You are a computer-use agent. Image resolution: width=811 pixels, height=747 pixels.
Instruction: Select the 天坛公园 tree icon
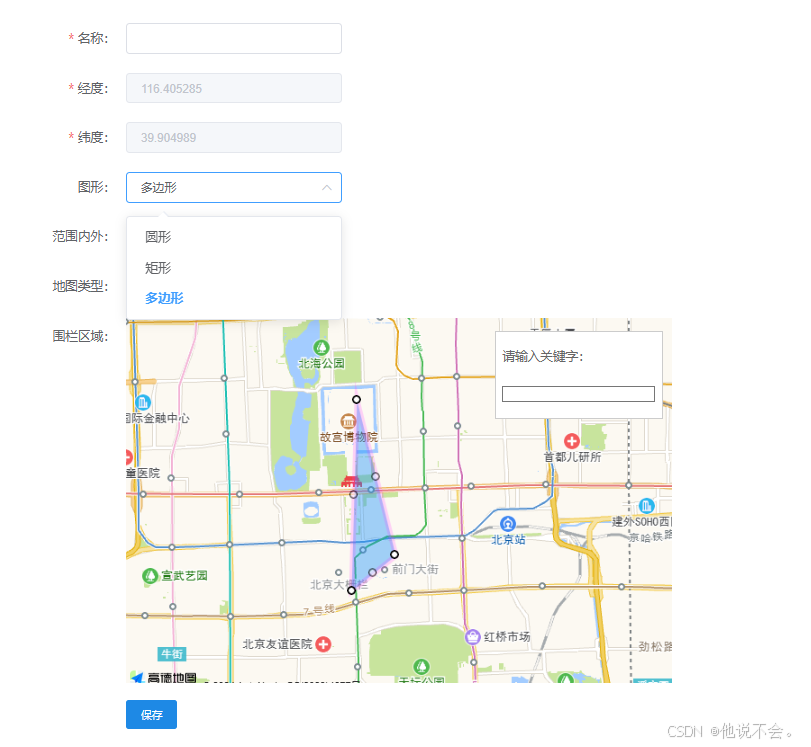420,665
